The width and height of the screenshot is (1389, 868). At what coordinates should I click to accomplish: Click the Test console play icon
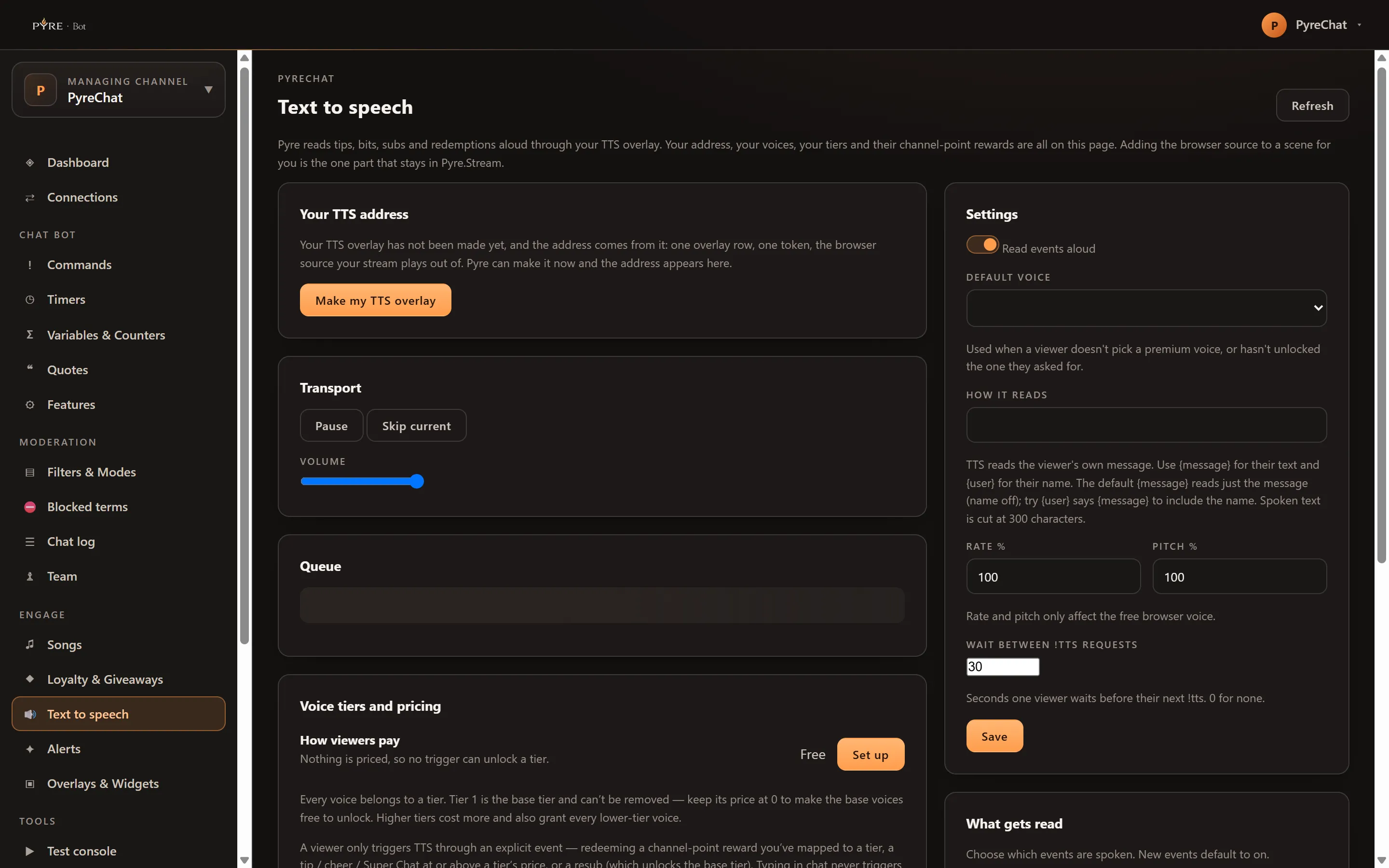click(30, 851)
